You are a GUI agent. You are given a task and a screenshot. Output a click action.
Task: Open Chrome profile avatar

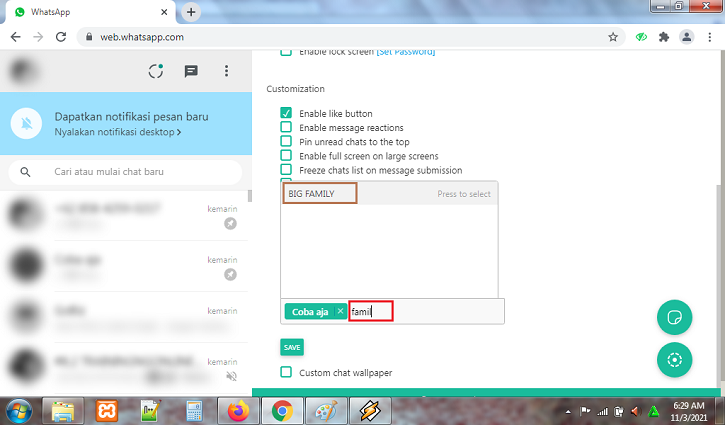[x=687, y=37]
